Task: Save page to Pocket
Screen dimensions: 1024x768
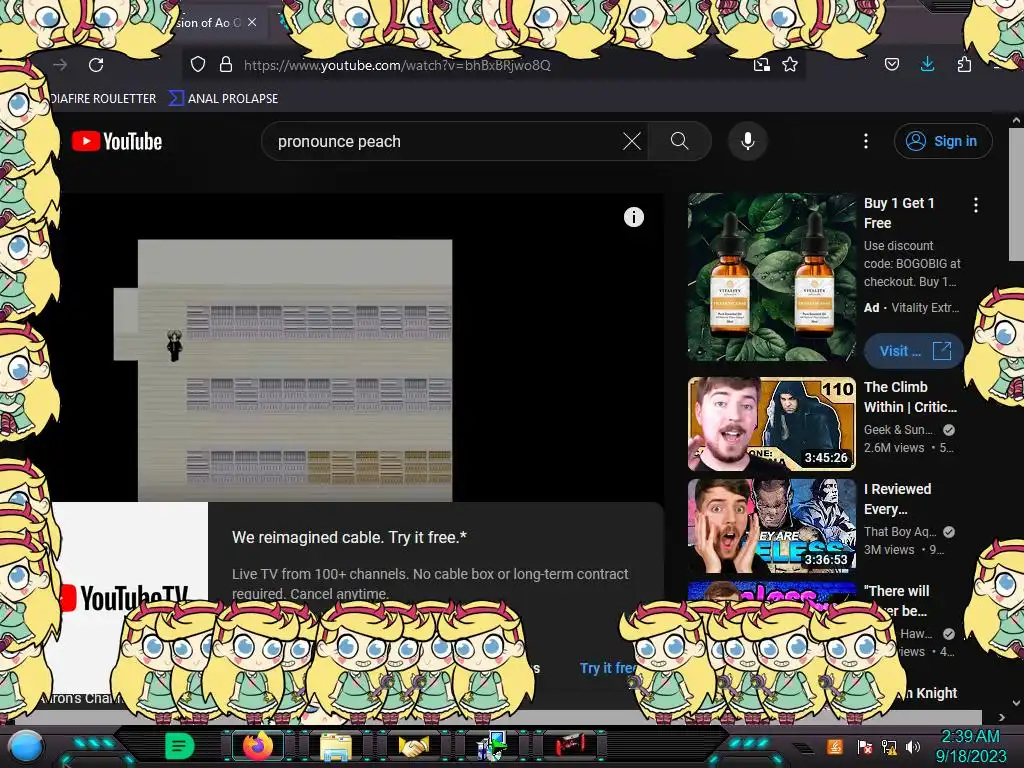Action: (x=891, y=64)
